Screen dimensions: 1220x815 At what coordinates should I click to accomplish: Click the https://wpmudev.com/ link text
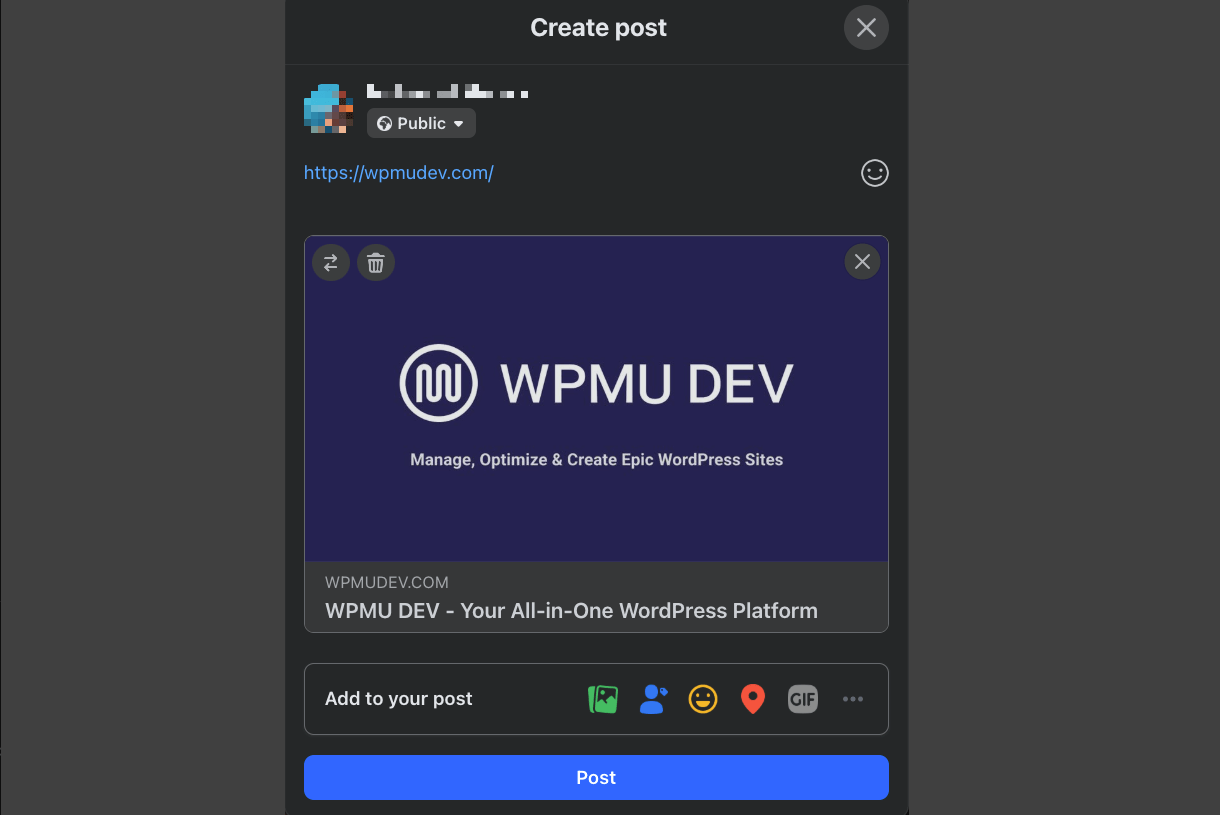point(398,172)
